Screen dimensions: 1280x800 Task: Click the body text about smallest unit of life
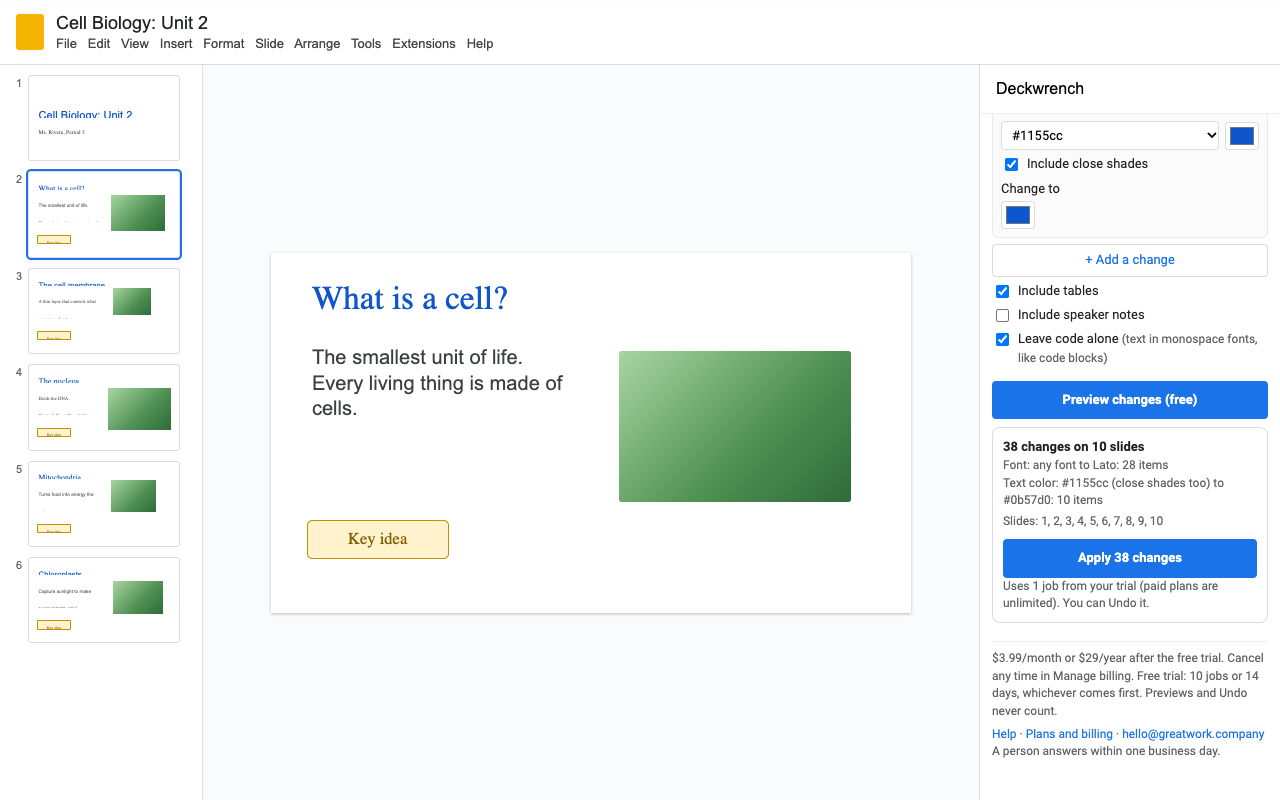coord(438,383)
